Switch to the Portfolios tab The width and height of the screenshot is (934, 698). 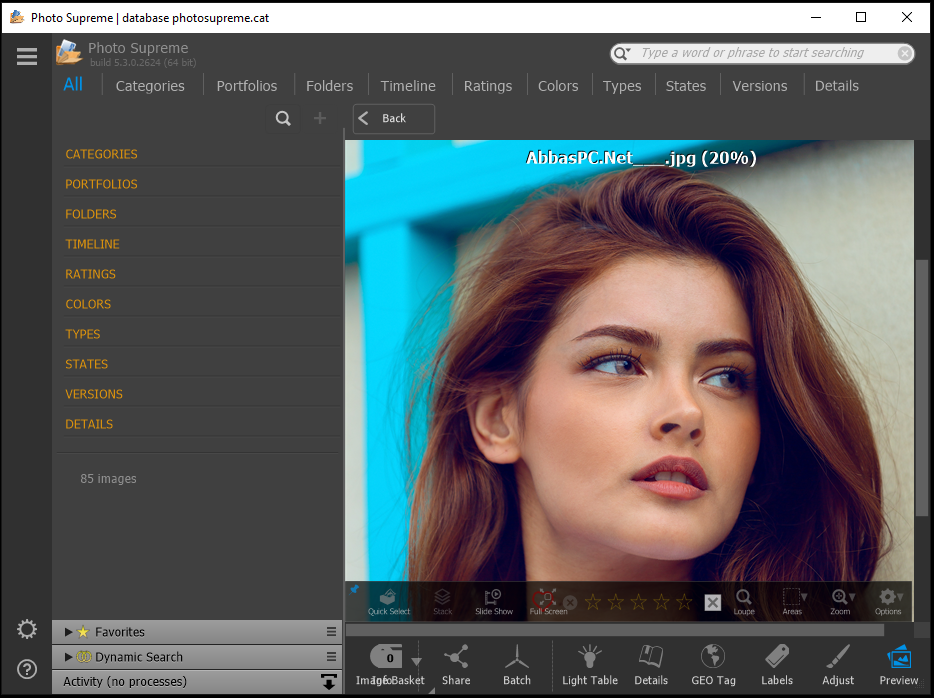pyautogui.click(x=247, y=86)
